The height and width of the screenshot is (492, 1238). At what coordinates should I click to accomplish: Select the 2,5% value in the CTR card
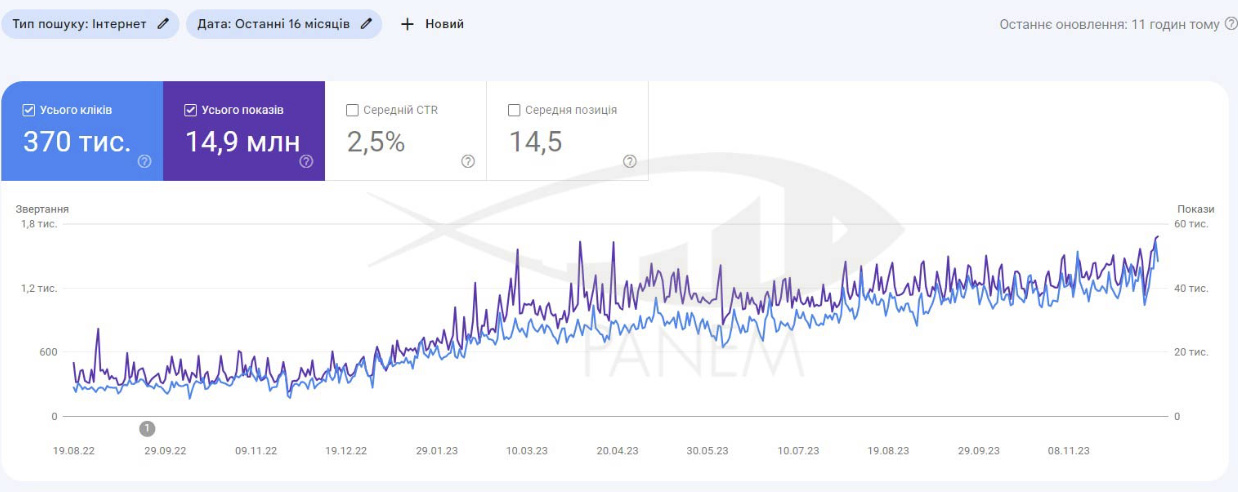376,142
